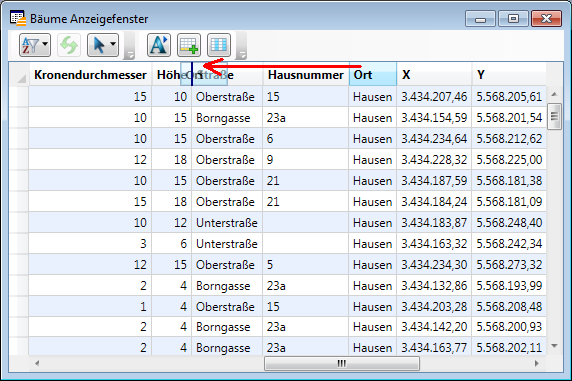Select Hausen in the row with Y 5.568.242,34
This screenshot has width=572, height=381.
click(x=373, y=243)
